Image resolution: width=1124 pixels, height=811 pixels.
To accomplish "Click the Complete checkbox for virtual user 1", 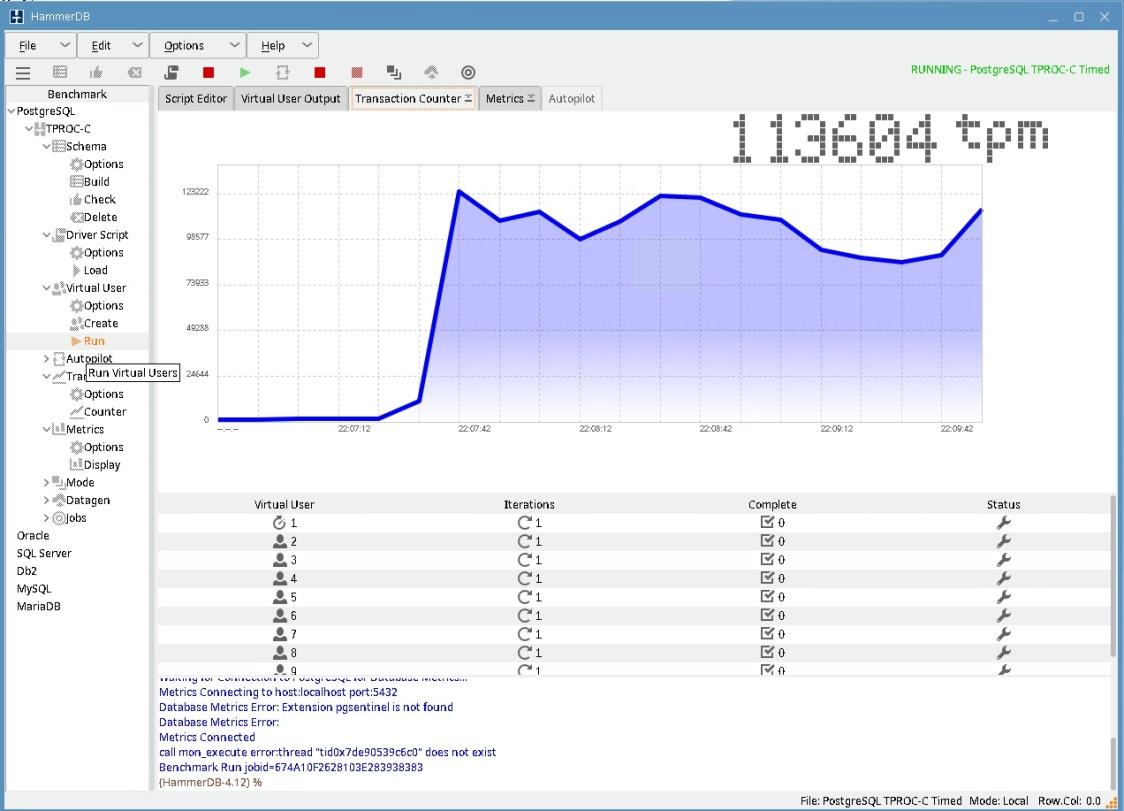I will (x=767, y=522).
